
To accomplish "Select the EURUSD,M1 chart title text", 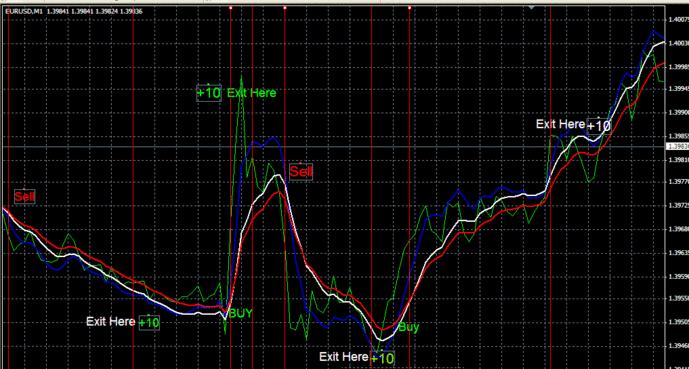I will 74,11.
